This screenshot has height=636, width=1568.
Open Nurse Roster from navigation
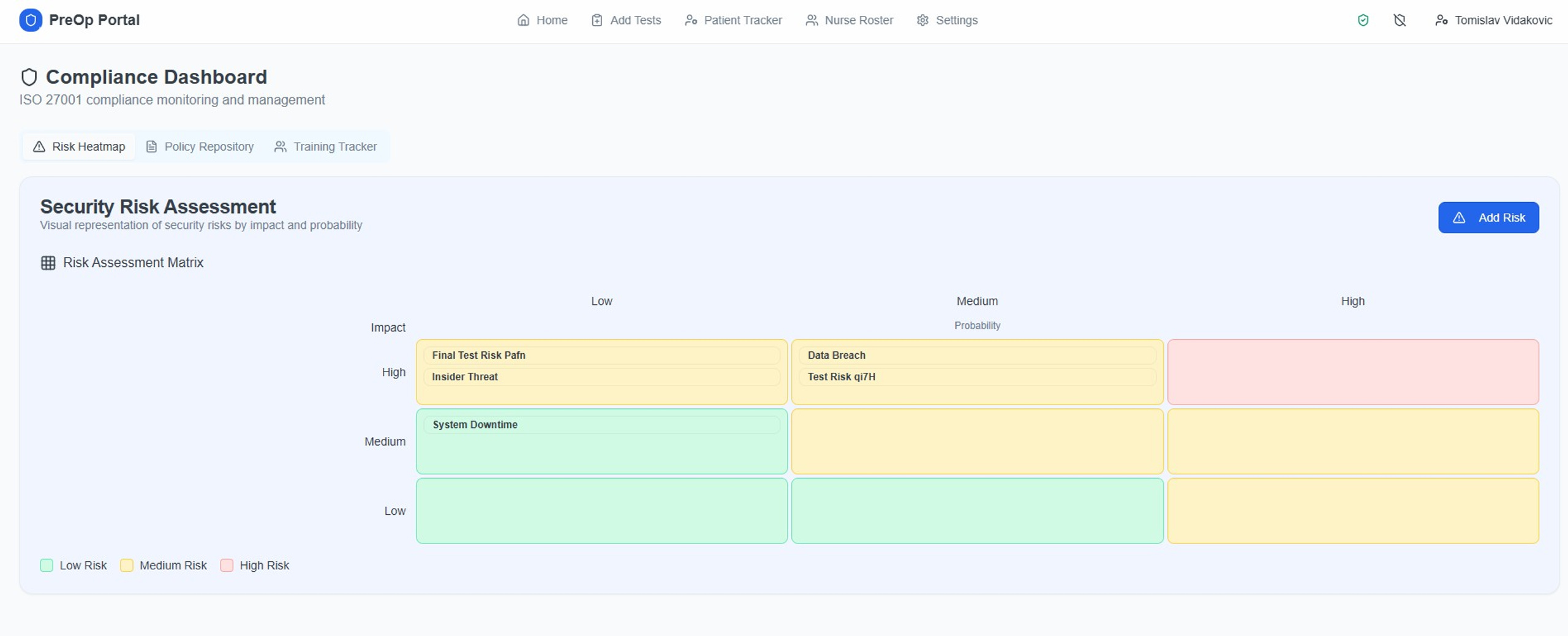(849, 20)
